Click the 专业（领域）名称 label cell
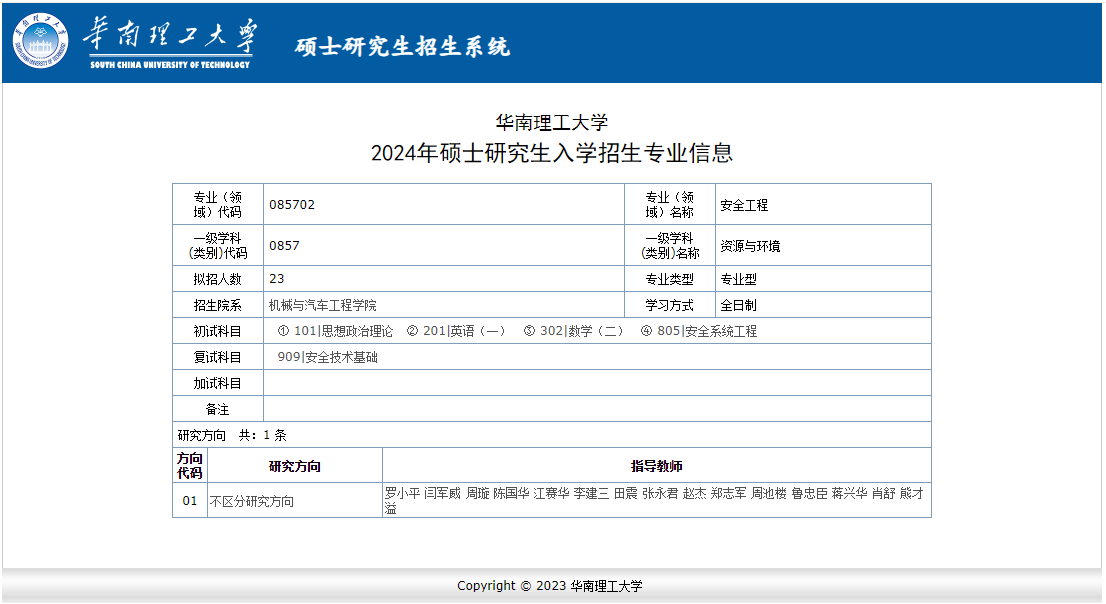The image size is (1106, 604). click(670, 205)
